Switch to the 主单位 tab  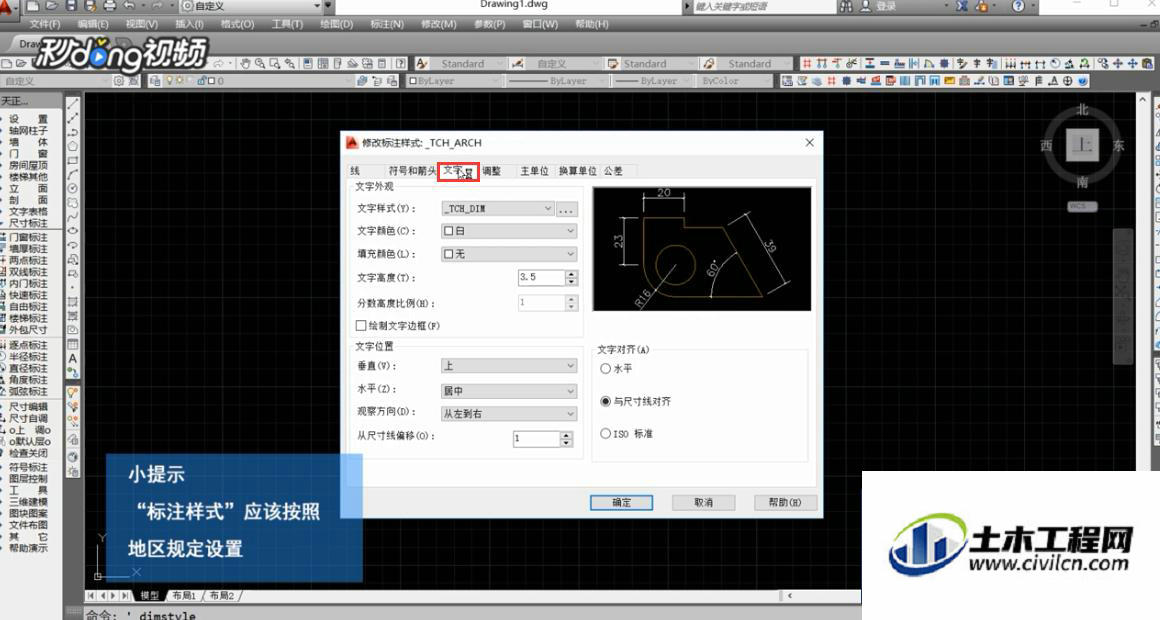534,171
